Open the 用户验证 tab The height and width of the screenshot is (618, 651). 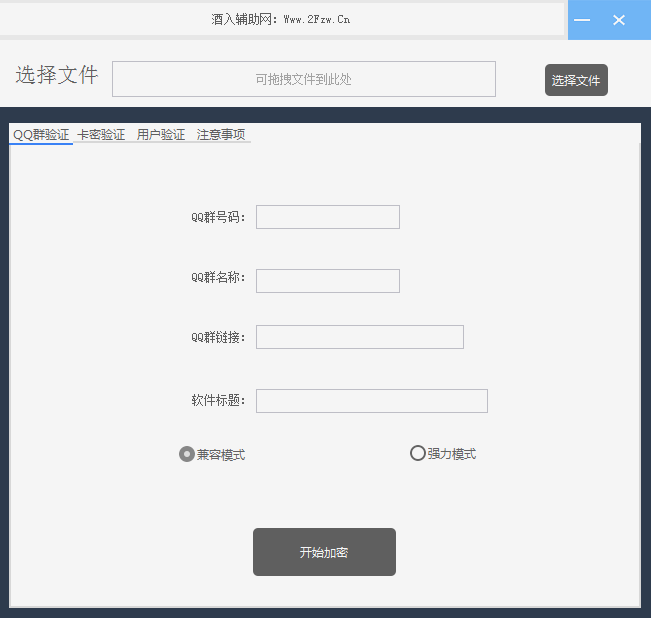point(161,135)
